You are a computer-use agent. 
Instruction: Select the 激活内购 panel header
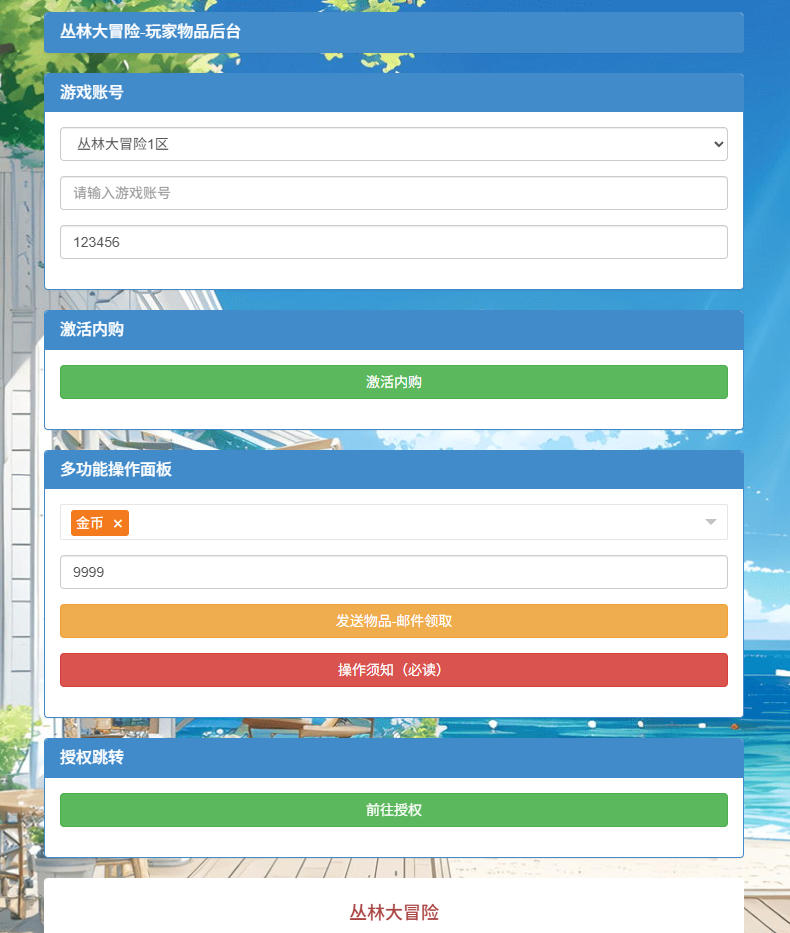tap(92, 329)
